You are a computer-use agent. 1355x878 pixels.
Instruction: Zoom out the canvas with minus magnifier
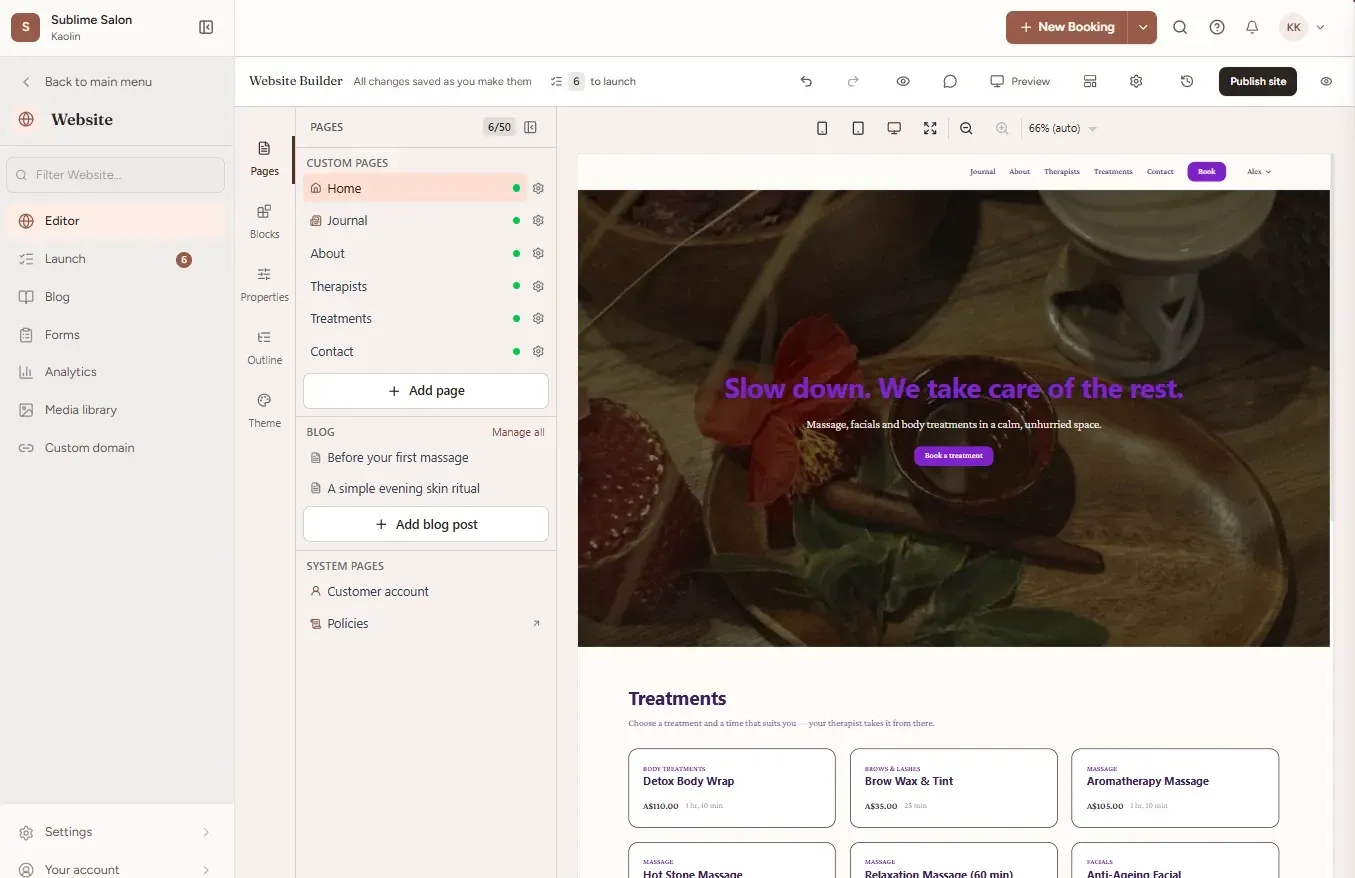pyautogui.click(x=966, y=128)
